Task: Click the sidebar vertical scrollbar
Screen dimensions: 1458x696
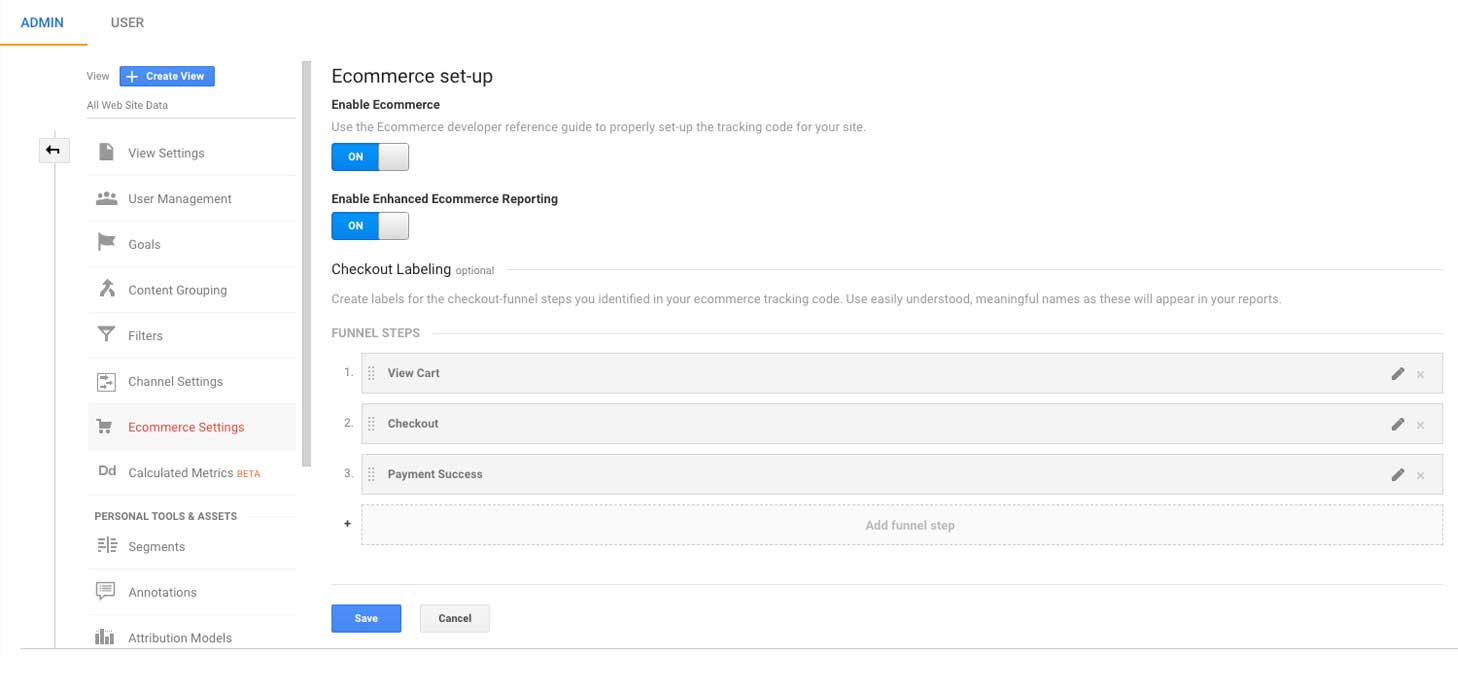Action: (x=306, y=265)
